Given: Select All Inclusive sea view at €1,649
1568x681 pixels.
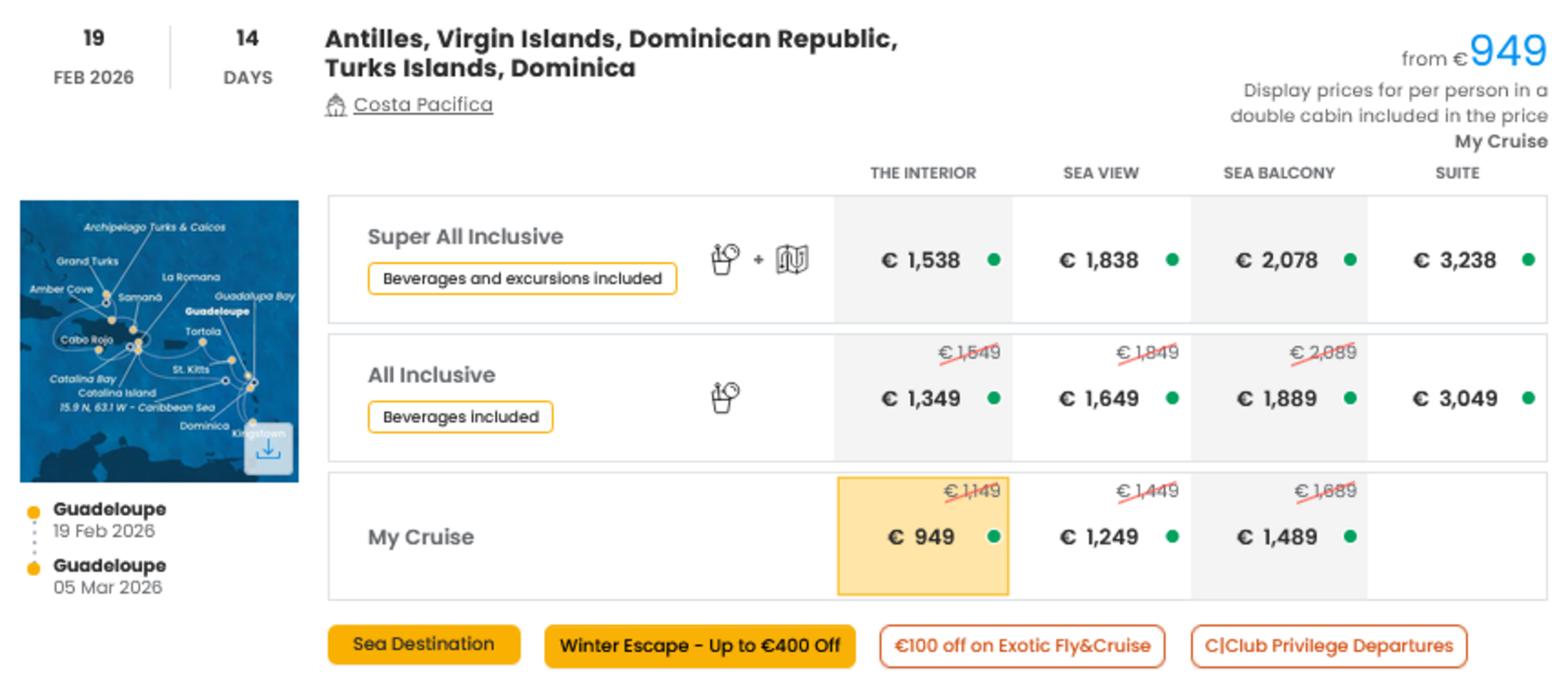Looking at the screenshot, I should point(1101,398).
